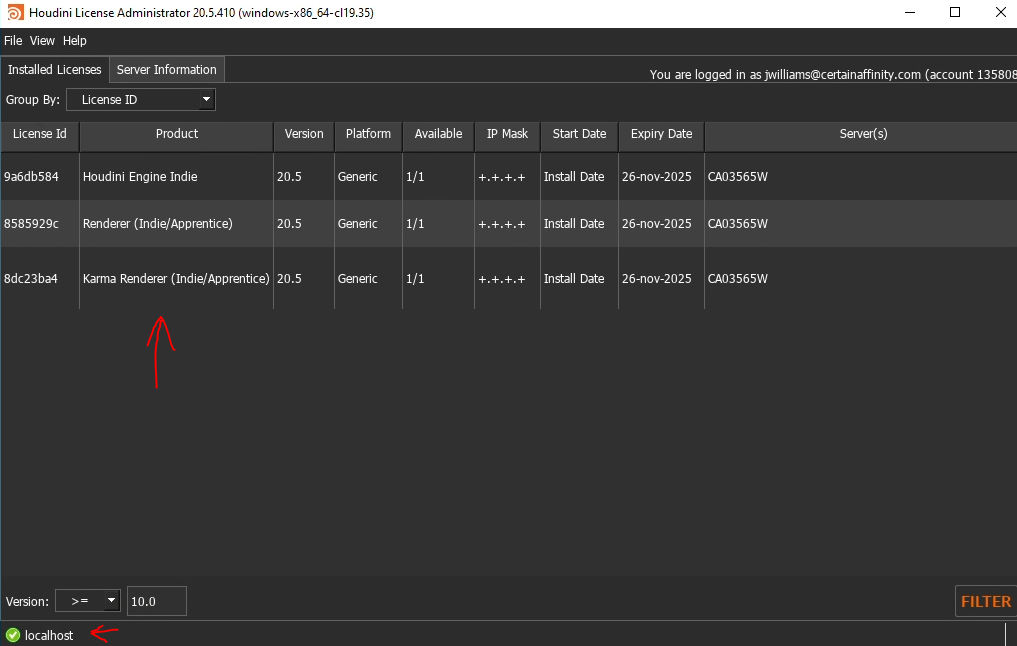Click Install Date in Karma Renderer row

pos(574,279)
